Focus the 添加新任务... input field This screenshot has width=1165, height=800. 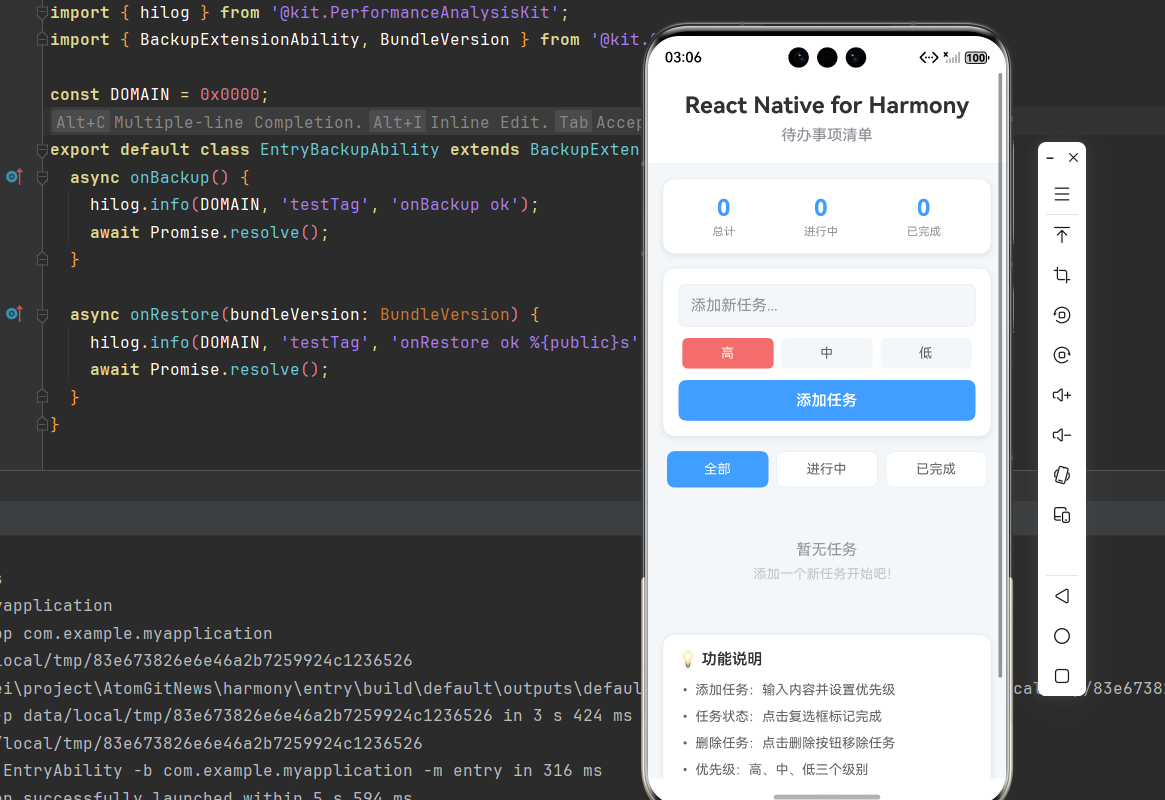tap(826, 305)
